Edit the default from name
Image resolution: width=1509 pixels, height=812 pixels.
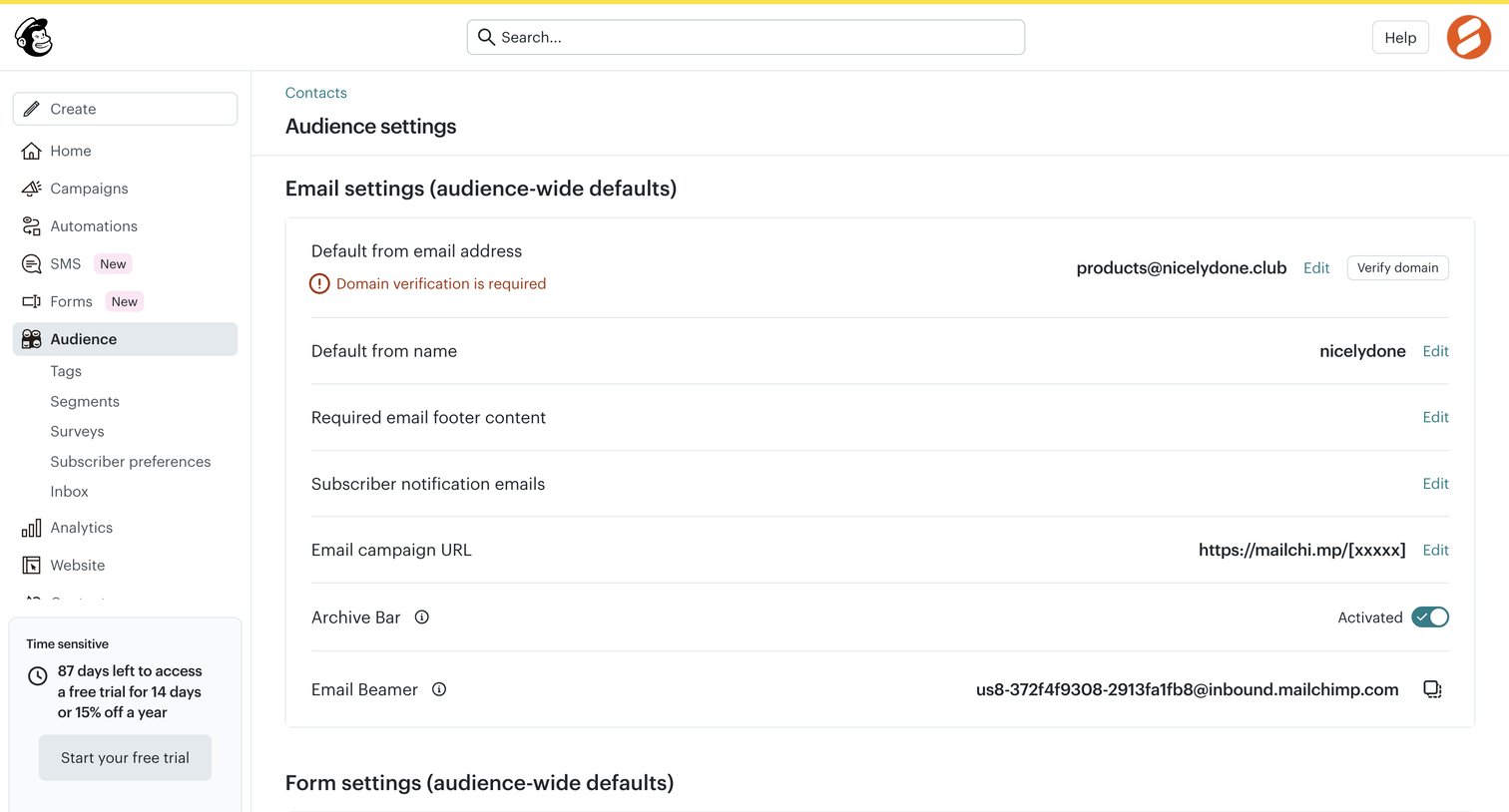(1435, 351)
